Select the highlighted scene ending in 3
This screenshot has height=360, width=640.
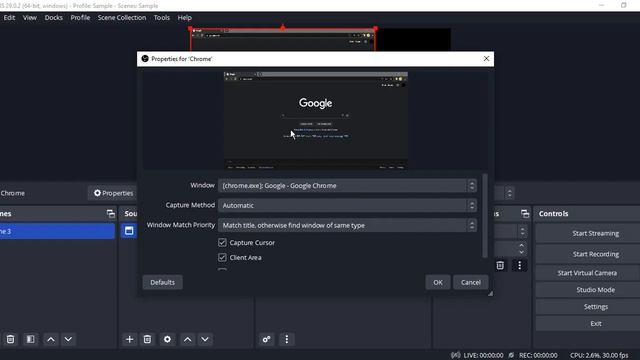tap(57, 231)
